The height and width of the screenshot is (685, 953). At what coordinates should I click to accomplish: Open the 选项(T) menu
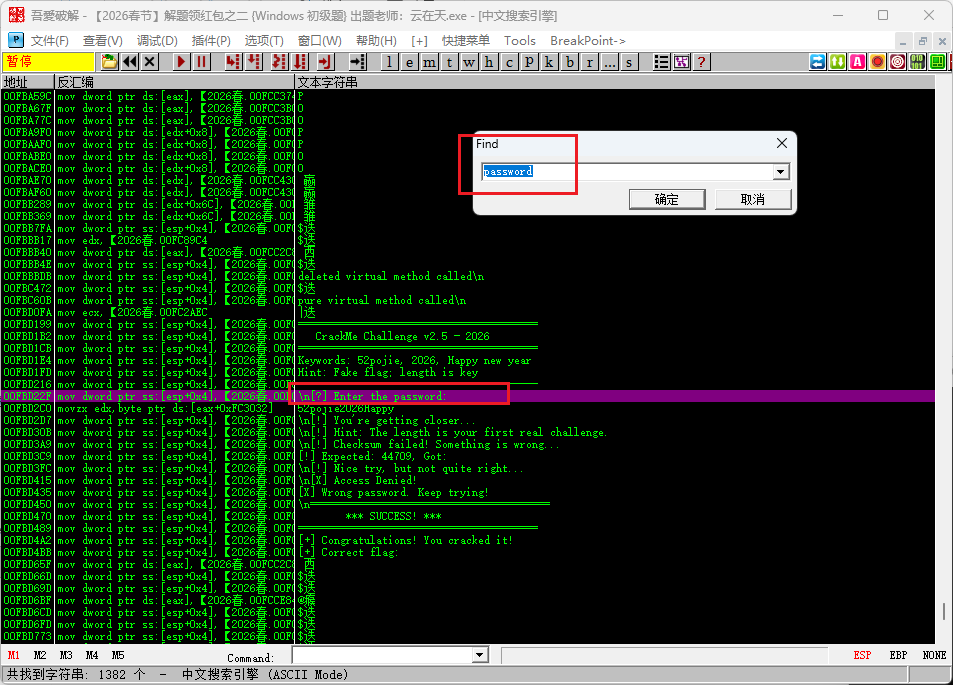tap(264, 41)
